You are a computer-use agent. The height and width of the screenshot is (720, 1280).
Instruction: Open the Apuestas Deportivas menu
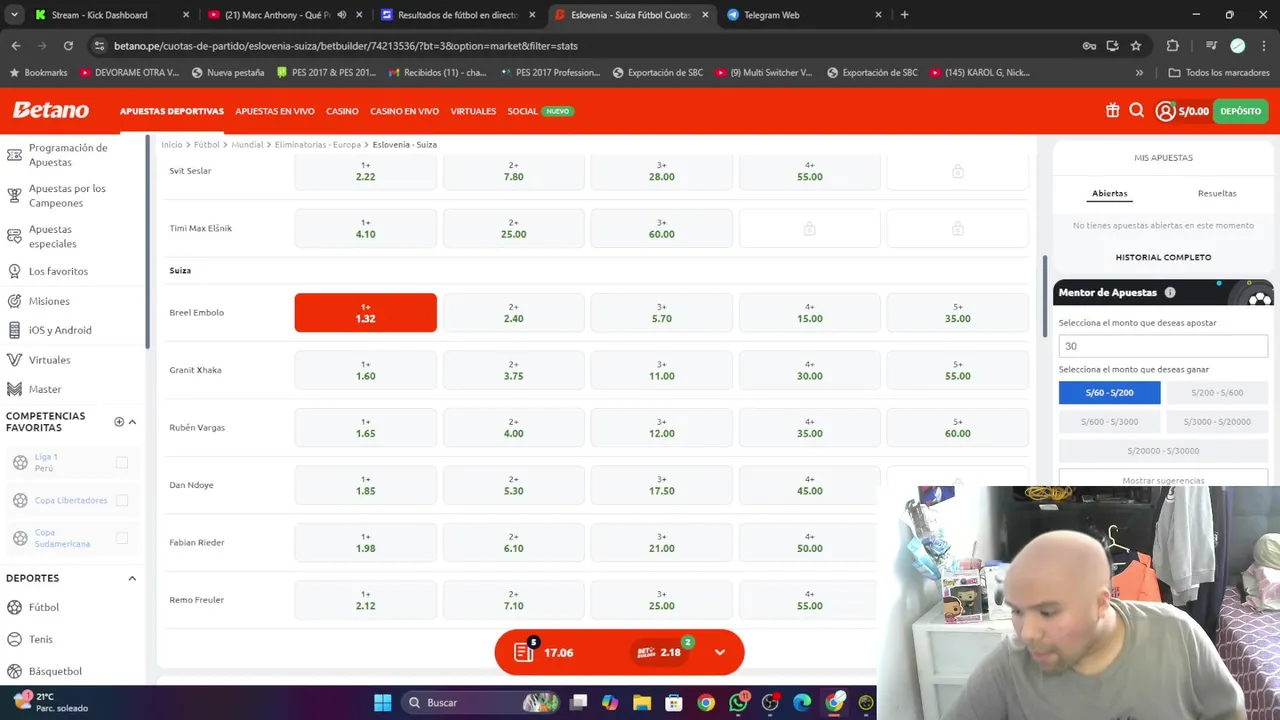[172, 111]
